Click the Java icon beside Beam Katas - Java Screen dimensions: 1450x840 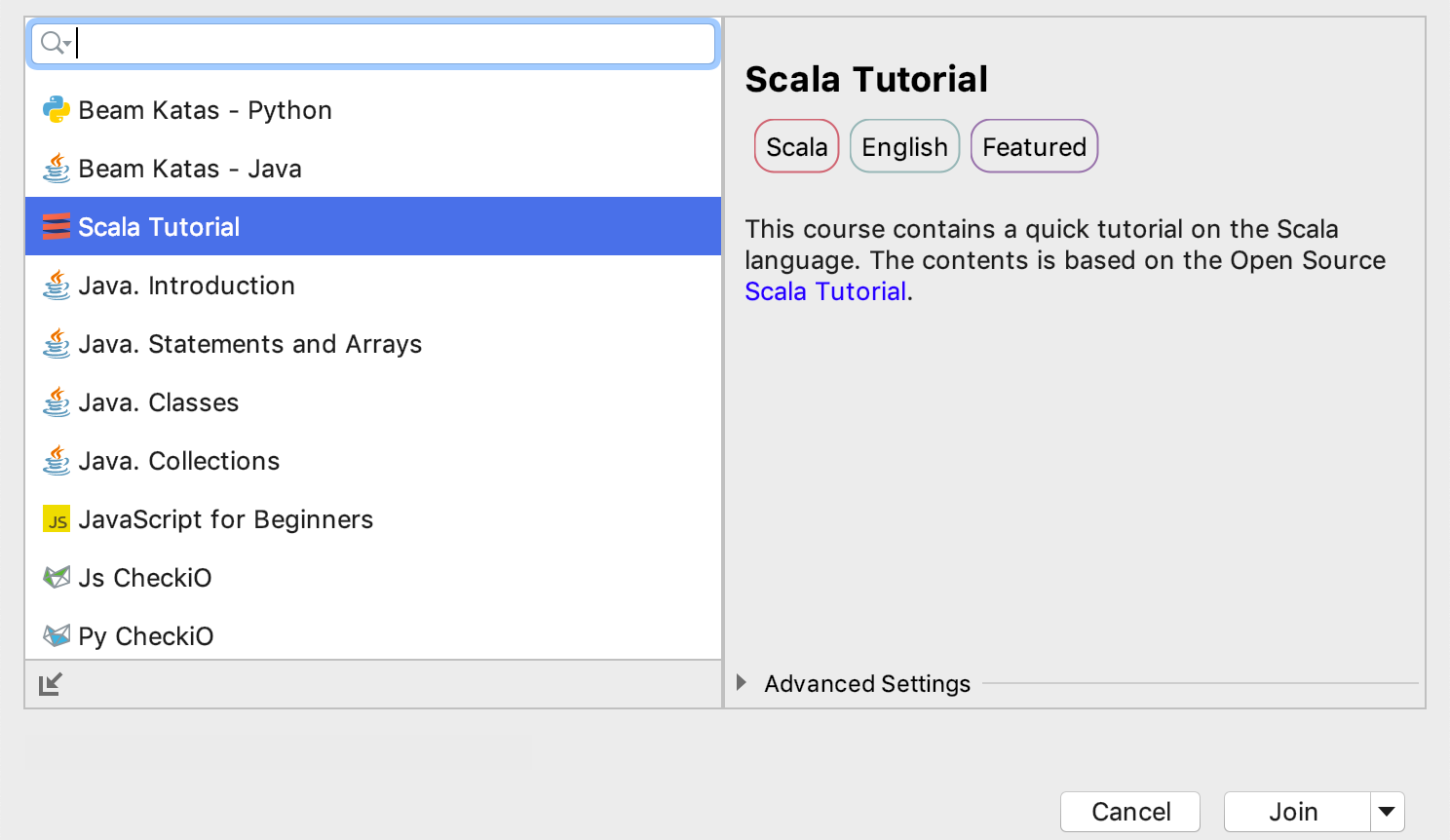(x=57, y=168)
